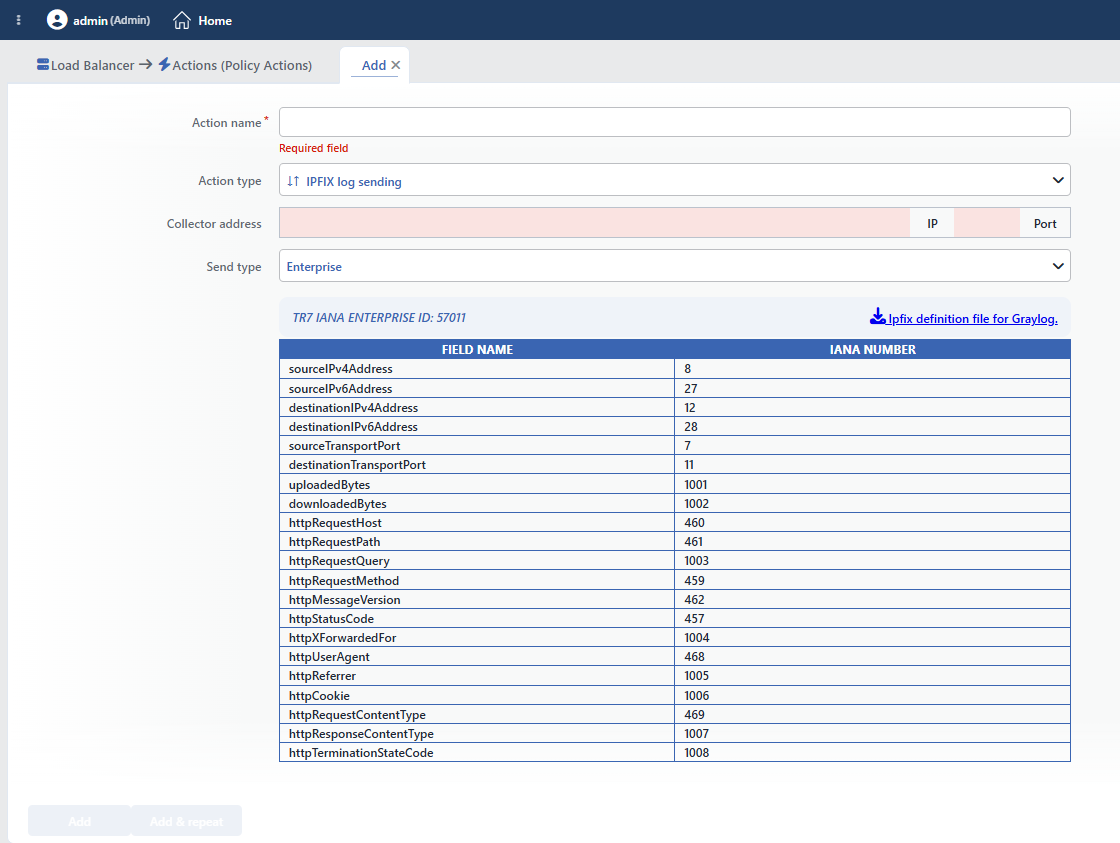Click the downloadedBytes field name

coord(337,504)
